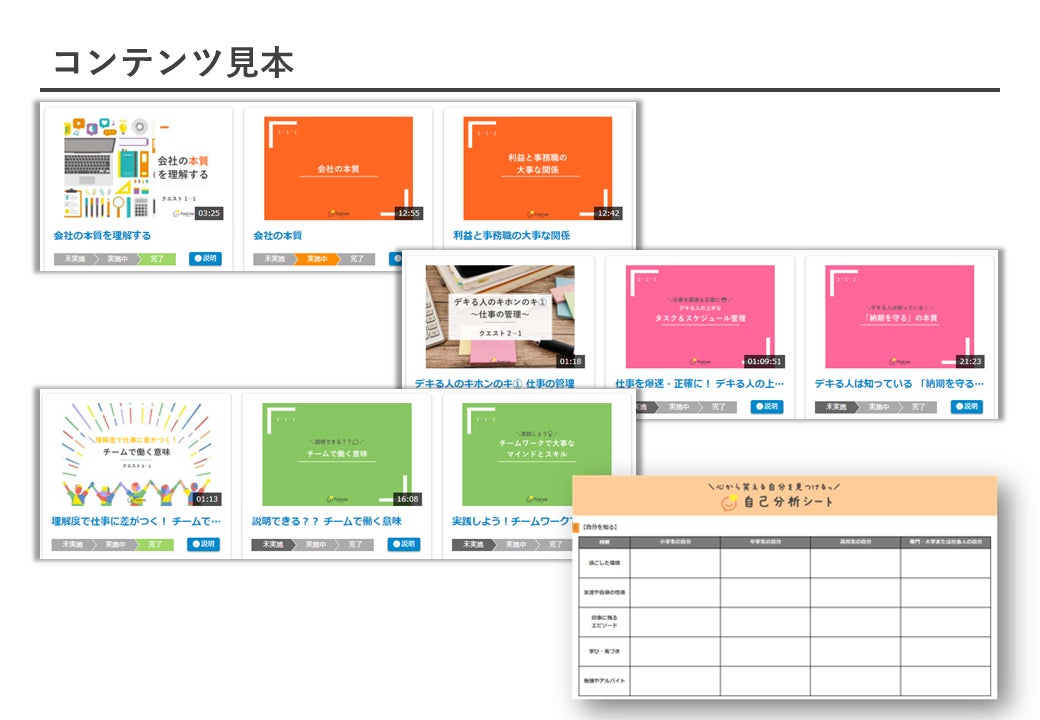Select green 完了 step on 理解度で仕事に差がつく card
This screenshot has width=1040, height=720.
pos(155,545)
